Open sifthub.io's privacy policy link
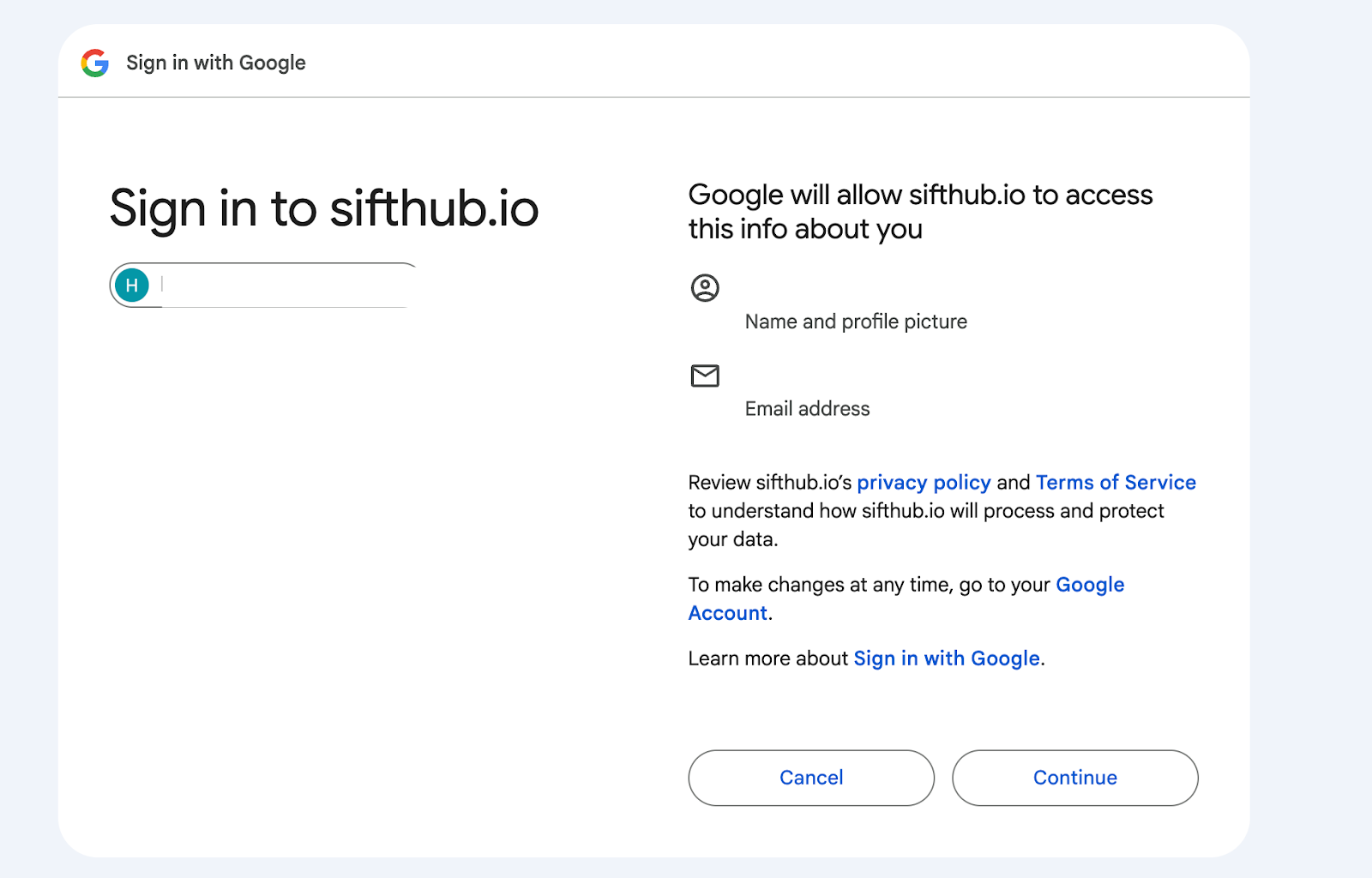Viewport: 1372px width, 878px height. 924,483
